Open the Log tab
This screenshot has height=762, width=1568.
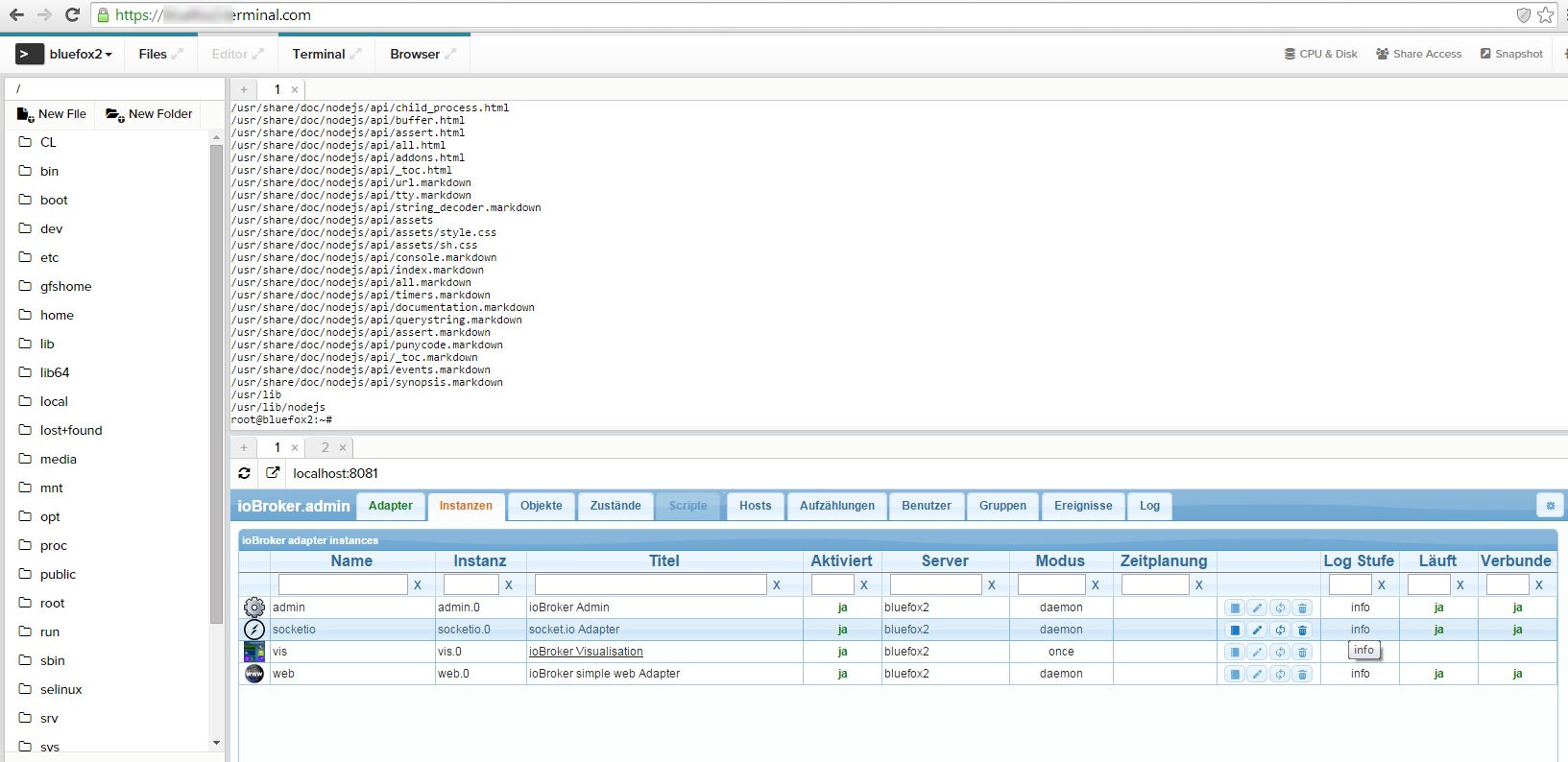(1150, 506)
